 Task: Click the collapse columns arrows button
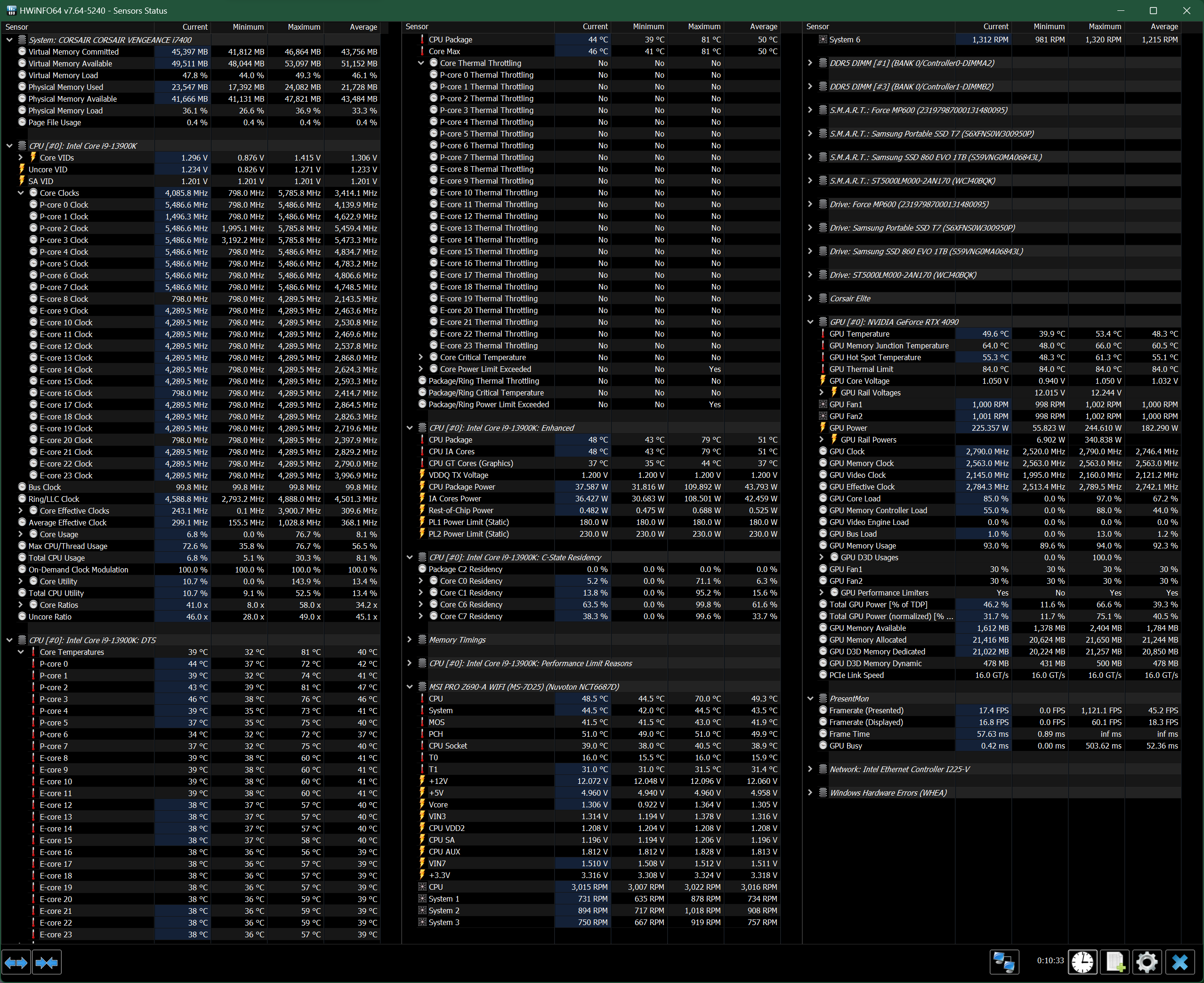[47, 962]
